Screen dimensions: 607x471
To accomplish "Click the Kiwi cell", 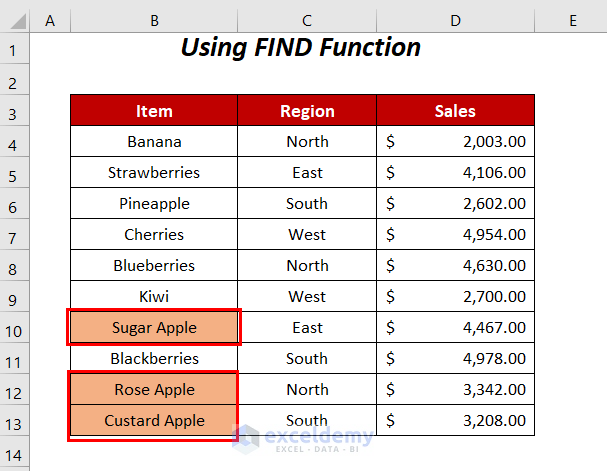I will coord(154,296).
